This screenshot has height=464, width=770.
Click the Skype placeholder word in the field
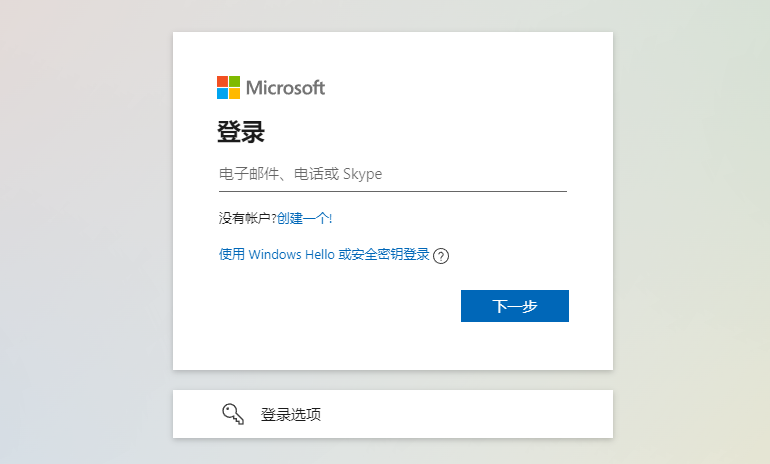(362, 174)
